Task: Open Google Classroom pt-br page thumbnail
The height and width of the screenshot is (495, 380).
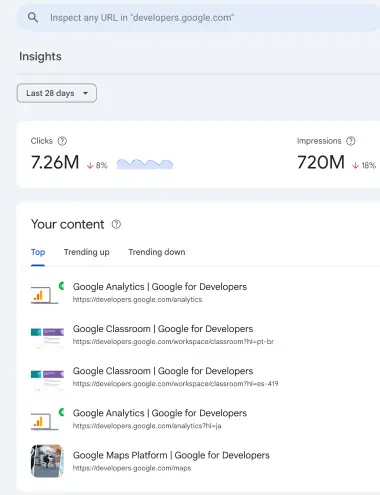Action: pyautogui.click(x=47, y=336)
